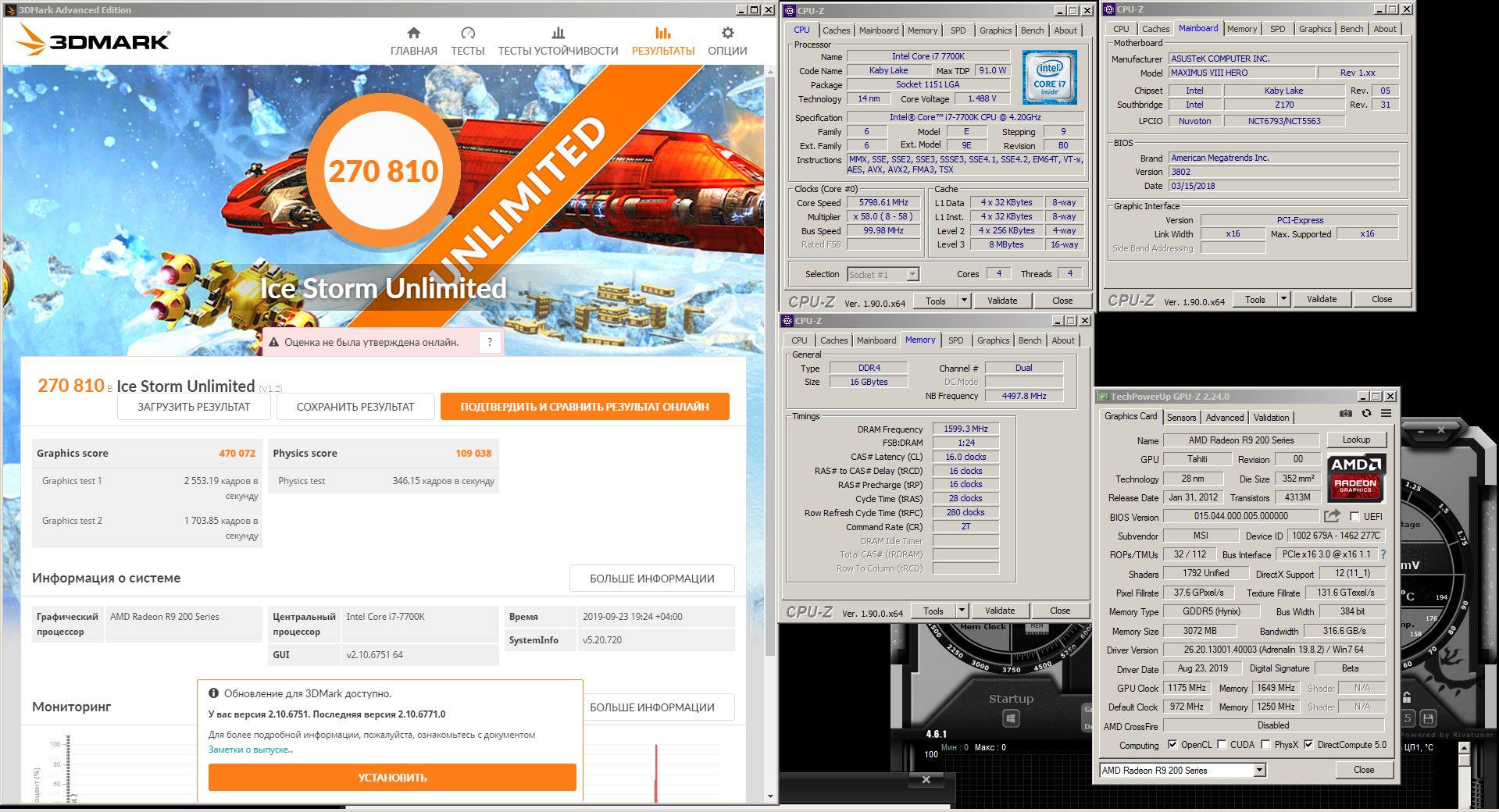Click the 270 810 score circle

pyautogui.click(x=383, y=171)
